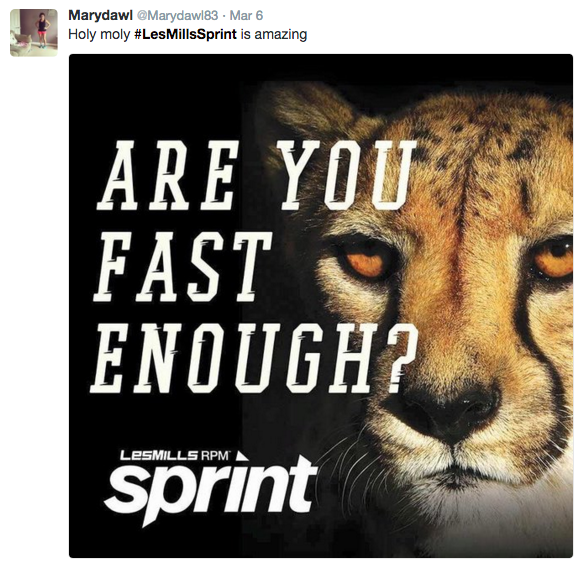
Task: Open the @Marydawl83 handle link
Action: [x=178, y=16]
